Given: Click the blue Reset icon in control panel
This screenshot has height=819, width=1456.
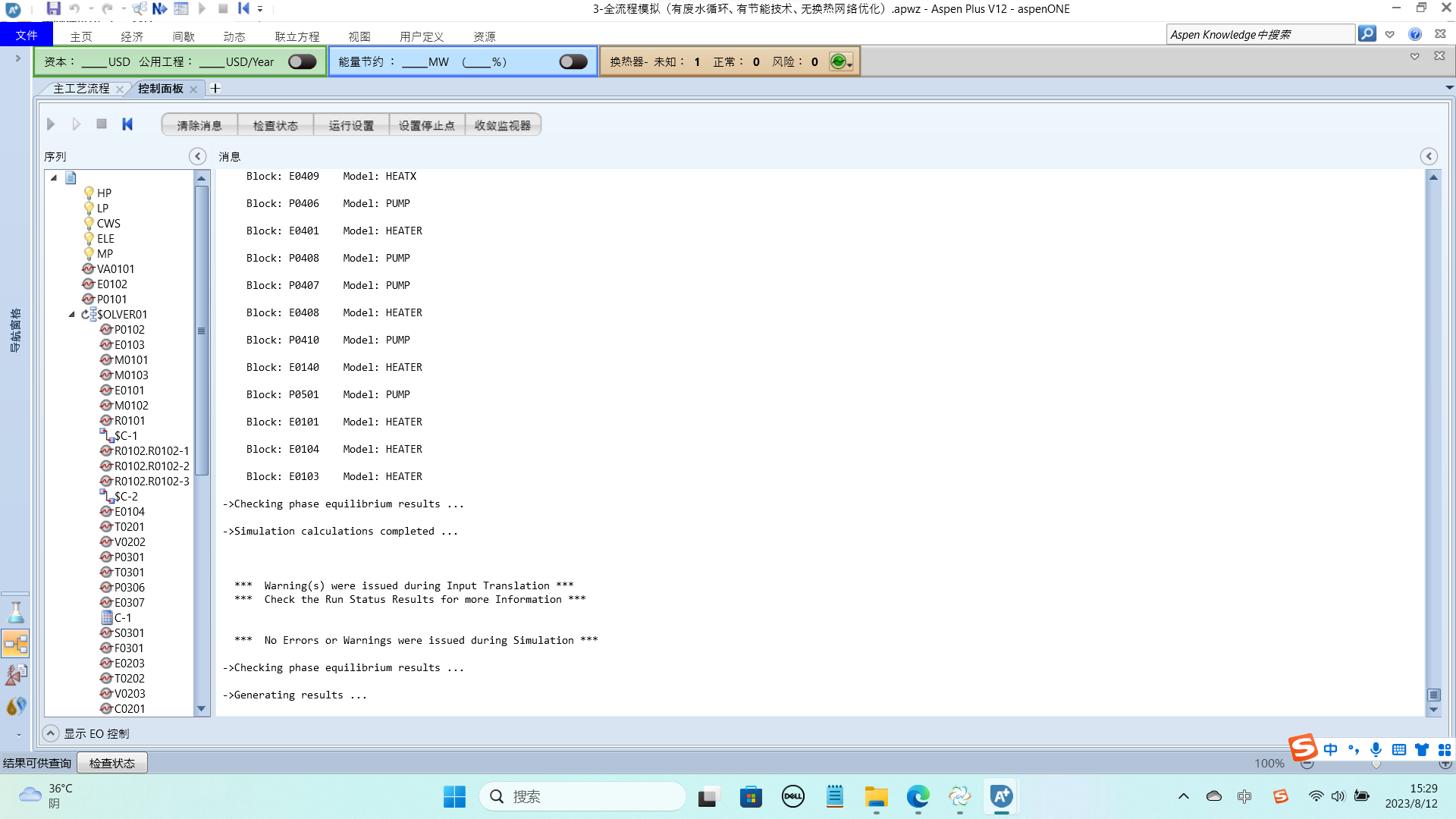Looking at the screenshot, I should coord(127,124).
